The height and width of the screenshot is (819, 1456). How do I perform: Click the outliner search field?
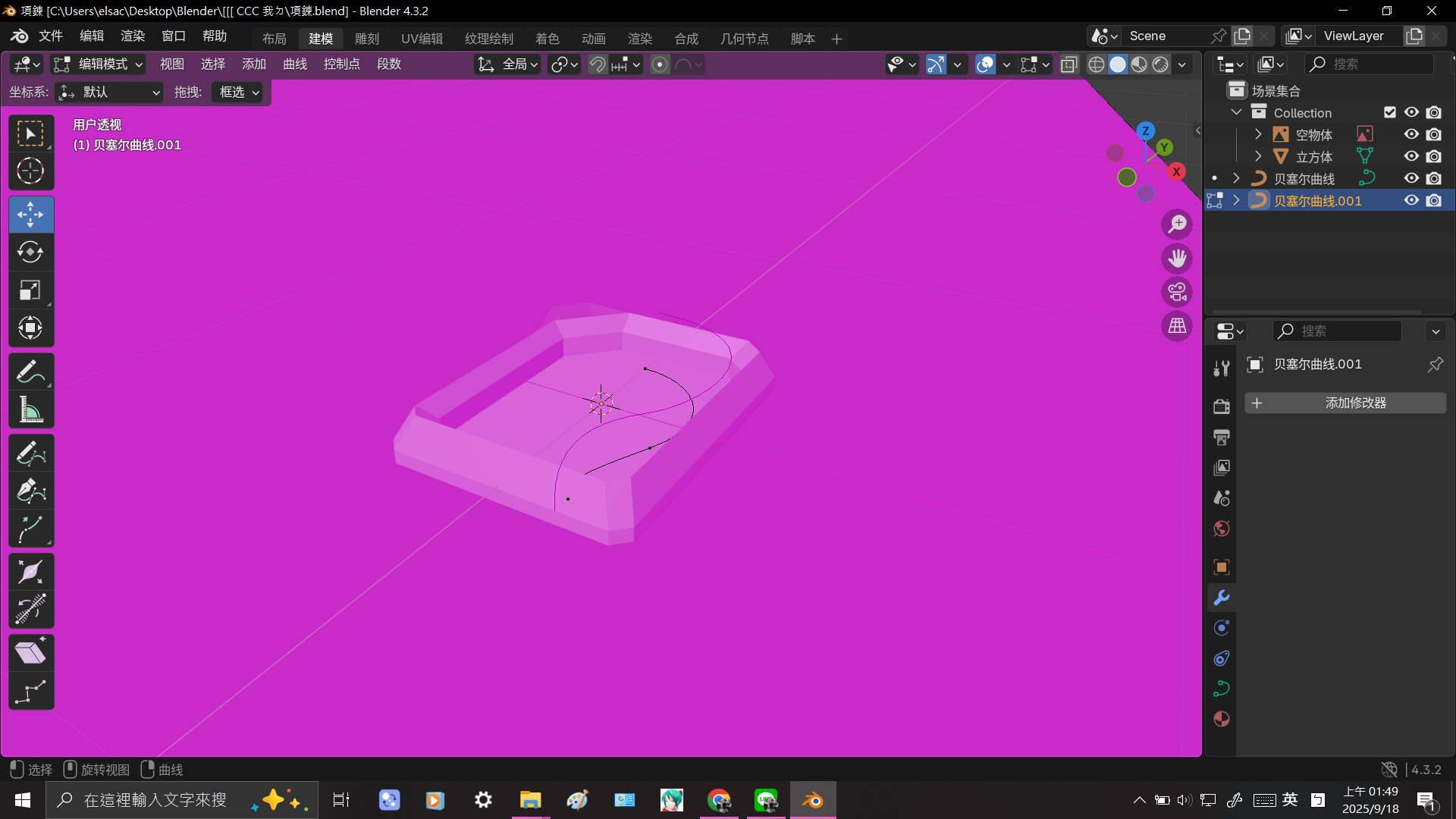[1369, 64]
